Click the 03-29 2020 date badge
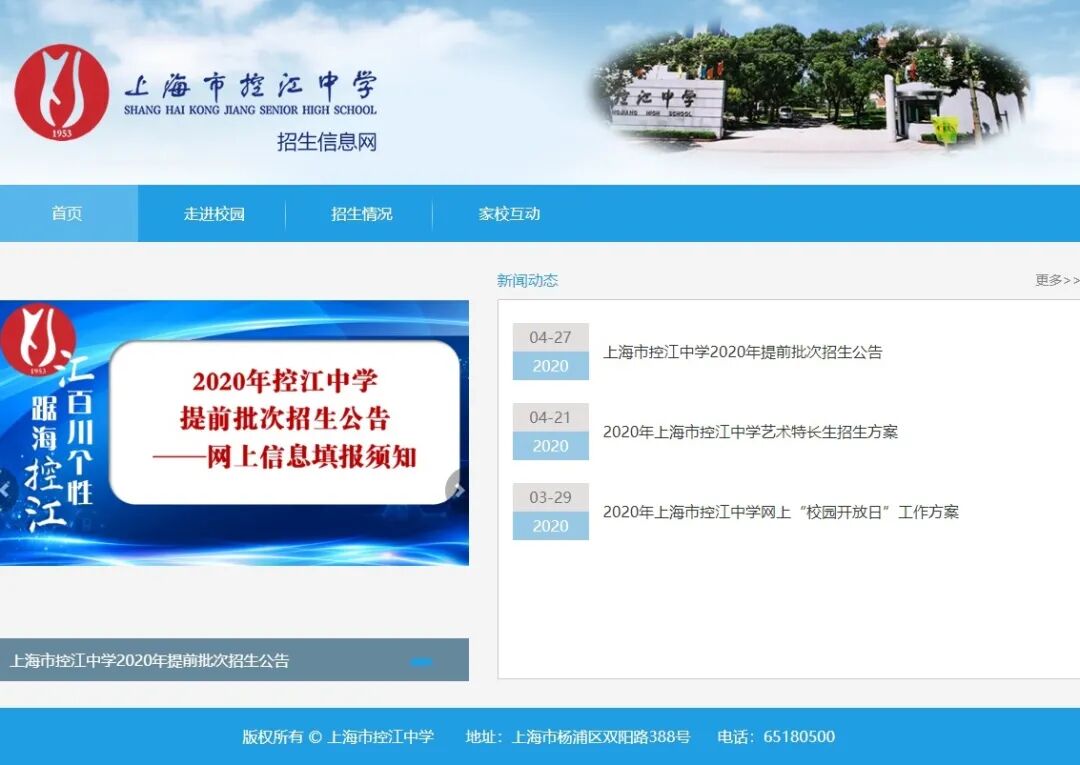This screenshot has width=1080, height=765. pyautogui.click(x=550, y=511)
